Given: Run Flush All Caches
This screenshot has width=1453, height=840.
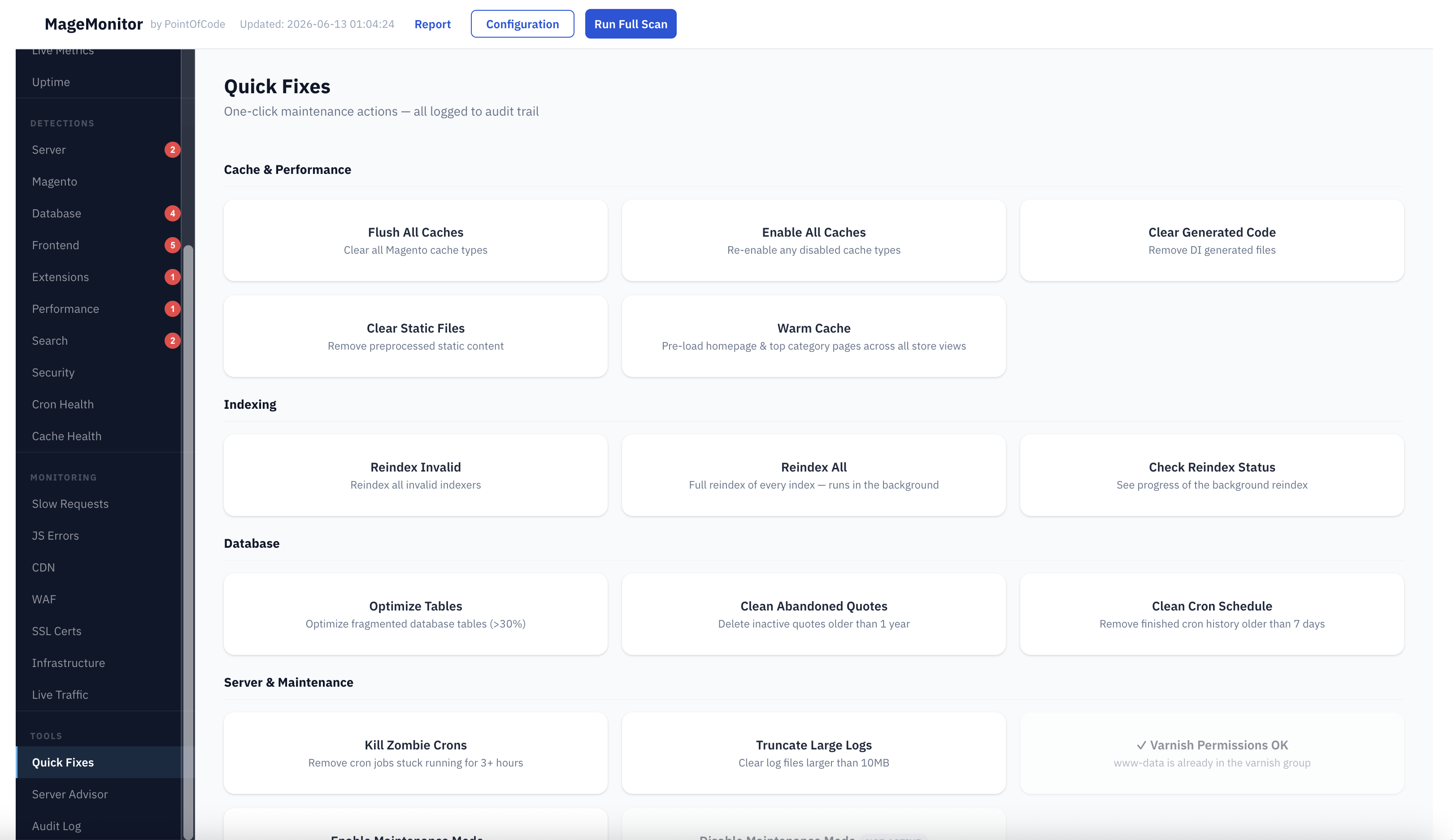Looking at the screenshot, I should [416, 240].
